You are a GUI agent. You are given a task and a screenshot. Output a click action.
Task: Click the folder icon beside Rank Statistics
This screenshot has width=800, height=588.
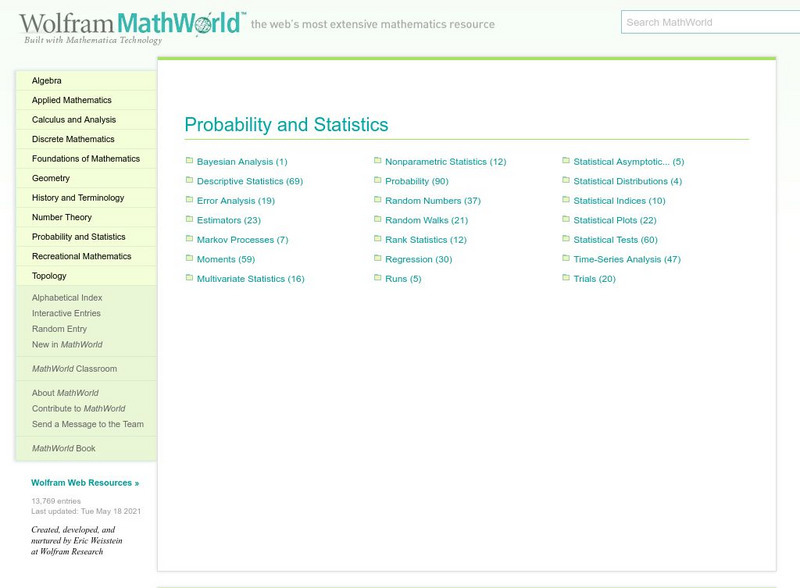[378, 239]
